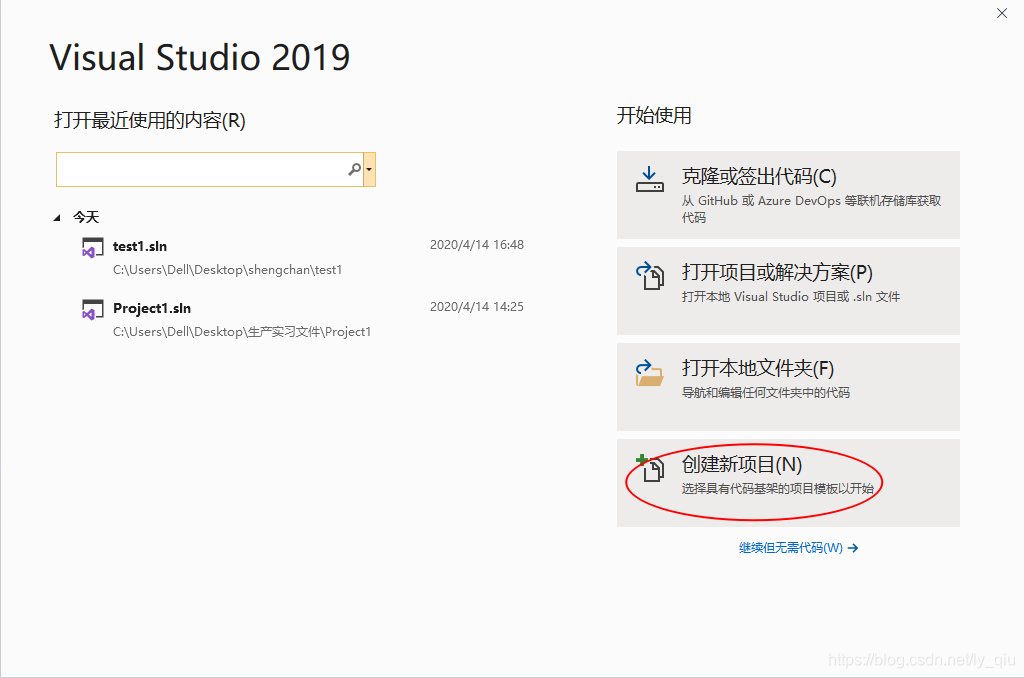Click the test1.sln solution file icon

(x=92, y=248)
